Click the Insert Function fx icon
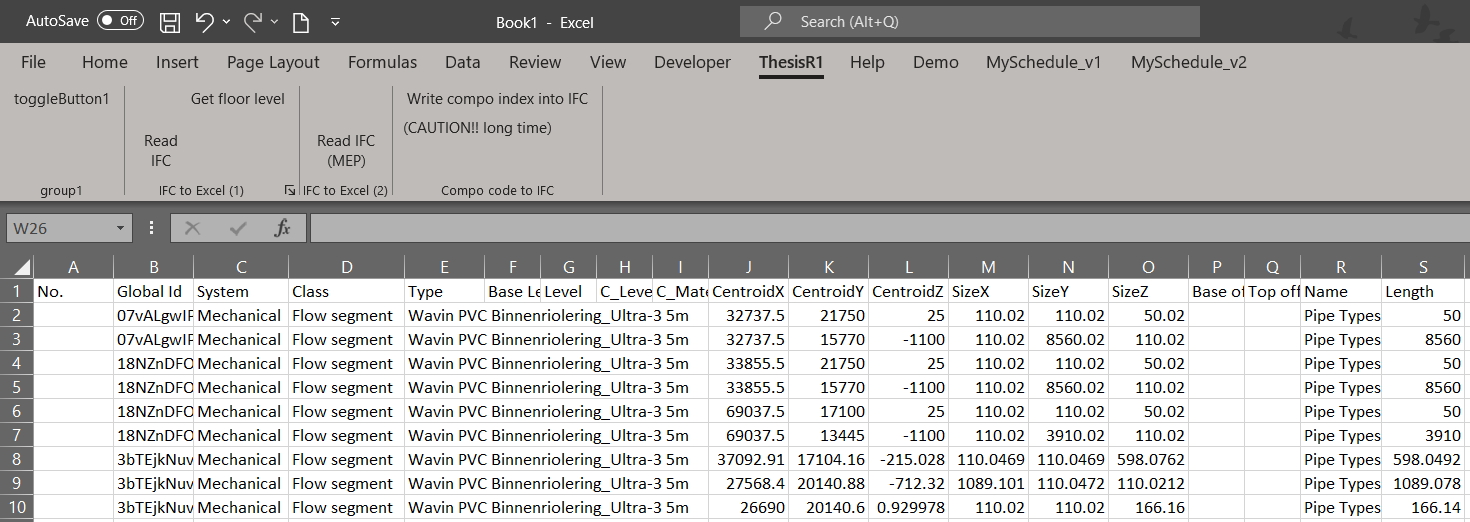The image size is (1470, 522). point(283,228)
